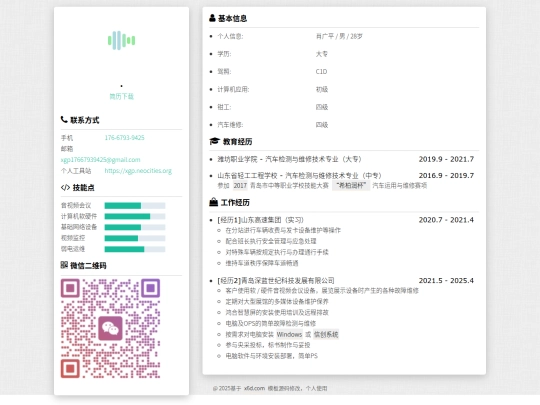Click the phone icon beside 联系方式
540x405 pixels.
[64, 120]
